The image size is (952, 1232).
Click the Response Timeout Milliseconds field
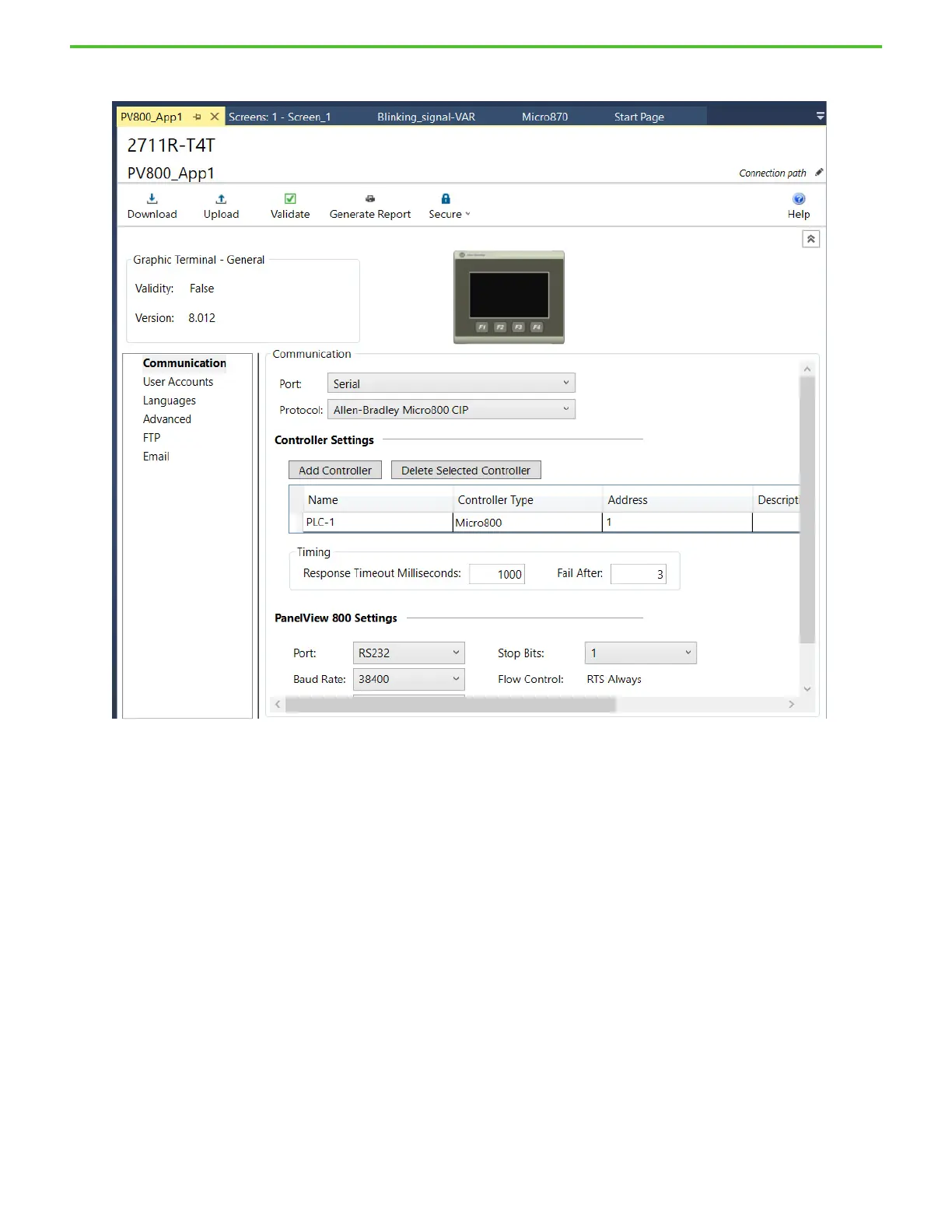pyautogui.click(x=497, y=574)
